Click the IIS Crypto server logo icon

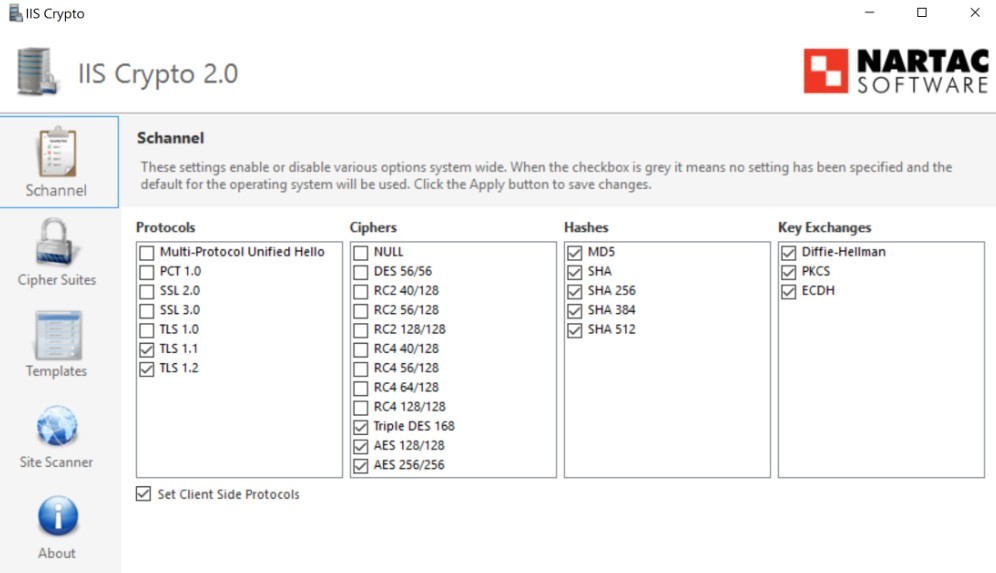[x=37, y=72]
